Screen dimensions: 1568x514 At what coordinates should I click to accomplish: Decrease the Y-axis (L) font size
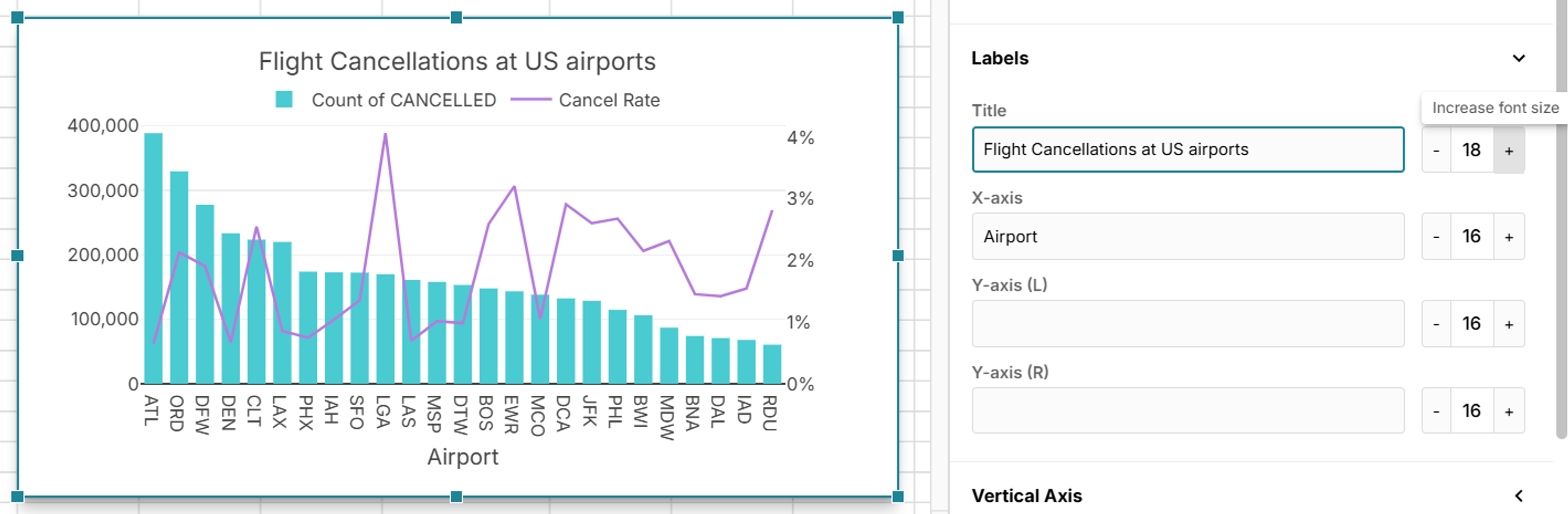click(x=1436, y=324)
